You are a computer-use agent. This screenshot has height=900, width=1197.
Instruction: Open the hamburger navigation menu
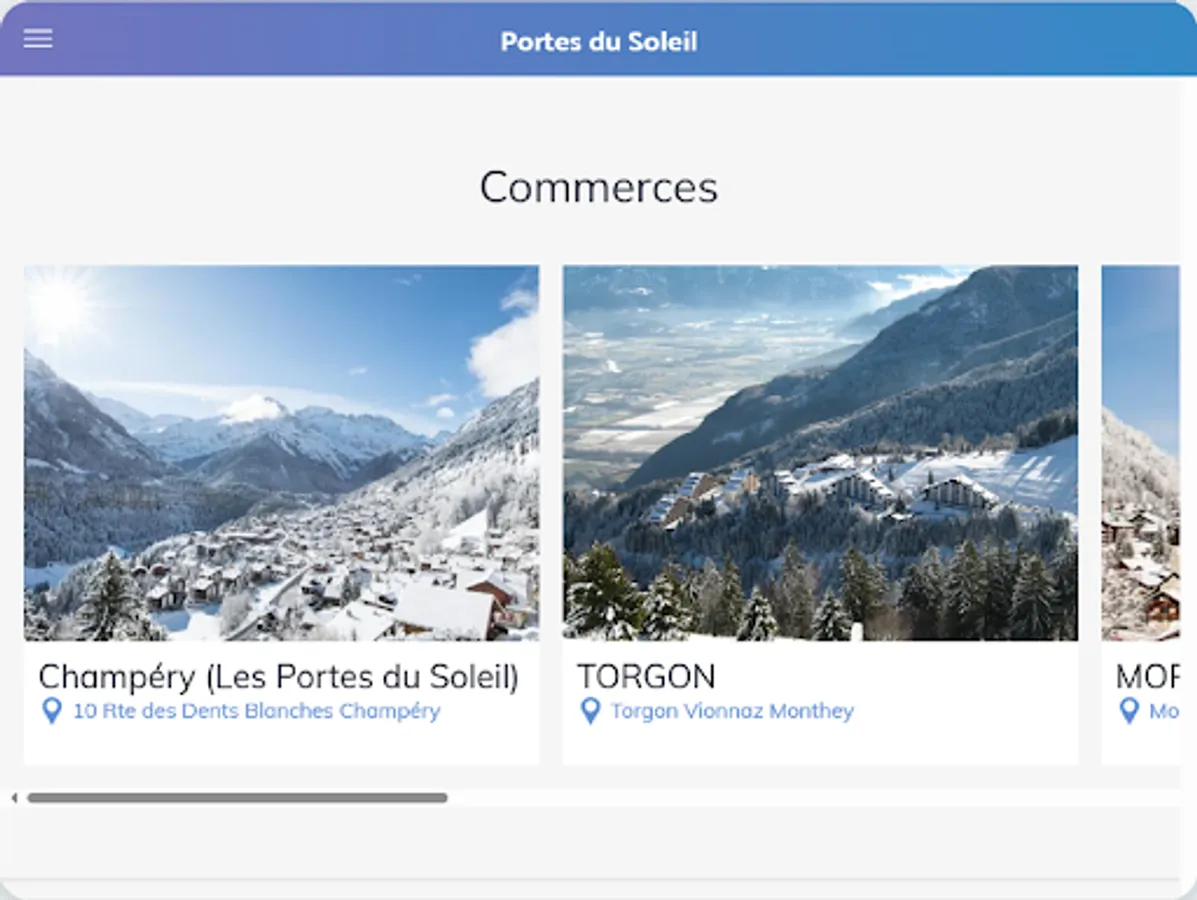click(x=38, y=38)
